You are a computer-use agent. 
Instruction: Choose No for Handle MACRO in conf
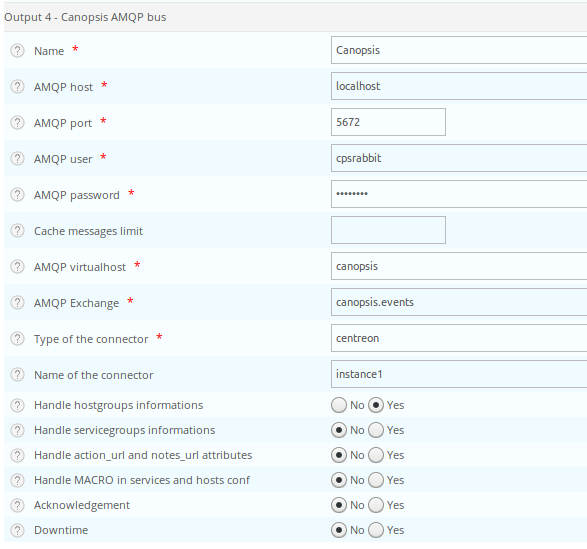[x=339, y=480]
